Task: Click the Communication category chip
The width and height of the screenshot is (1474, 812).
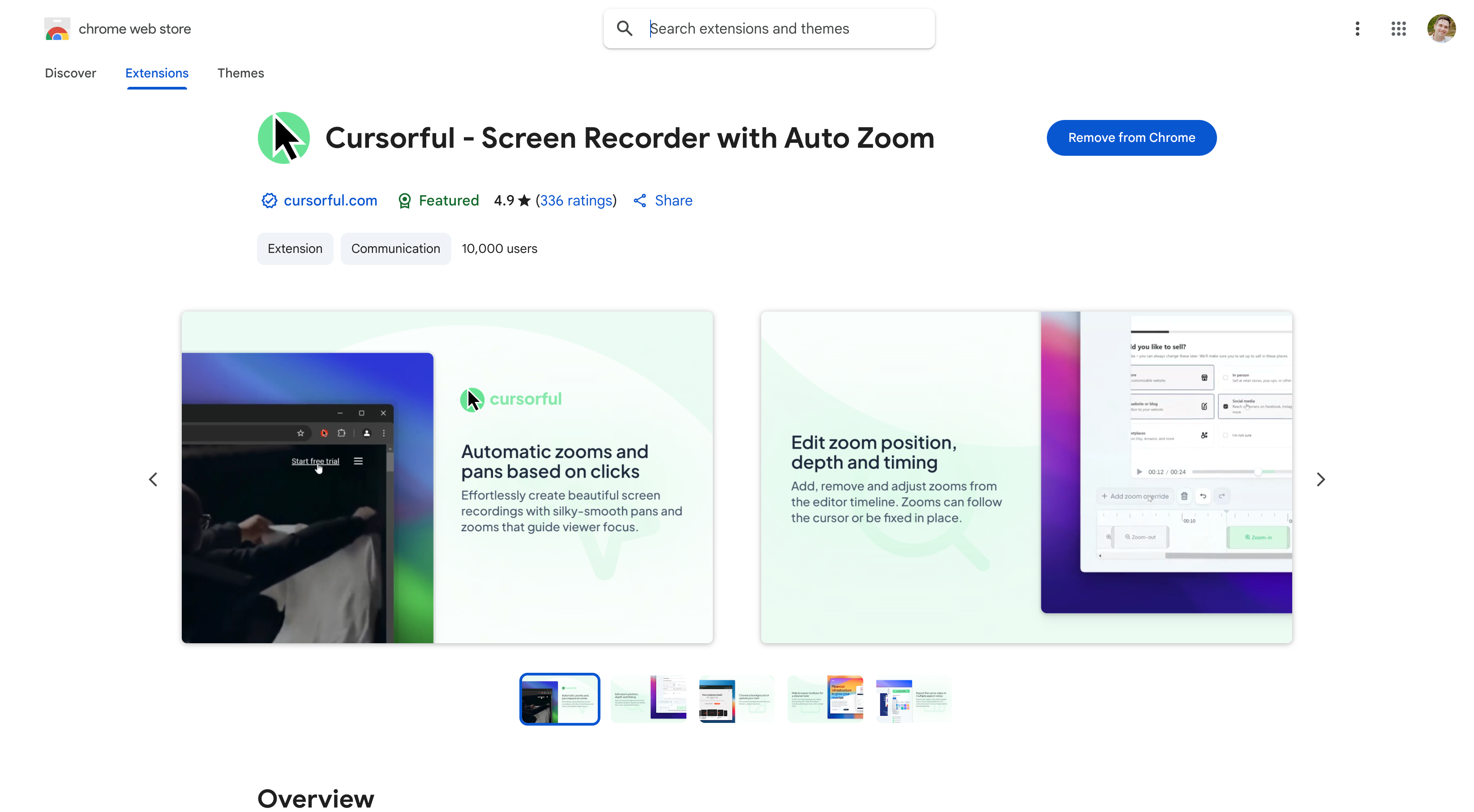Action: (395, 249)
